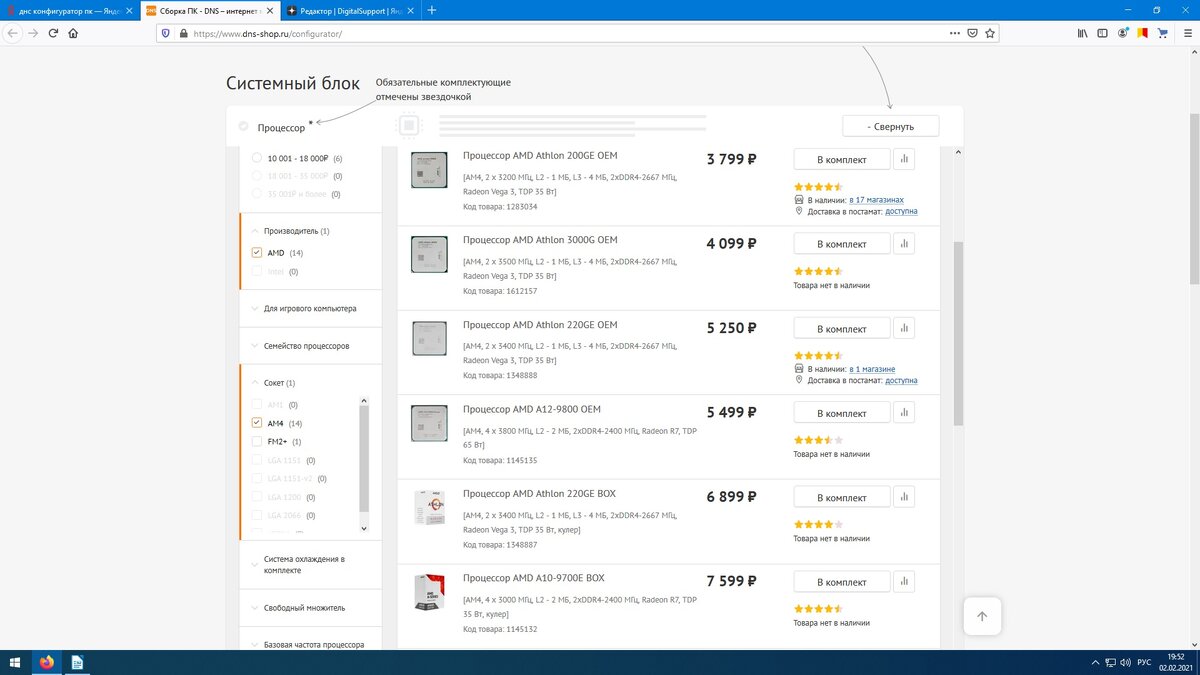The width and height of the screenshot is (1200, 675).
Task: Bookmark this page with star icon
Action: point(990,33)
